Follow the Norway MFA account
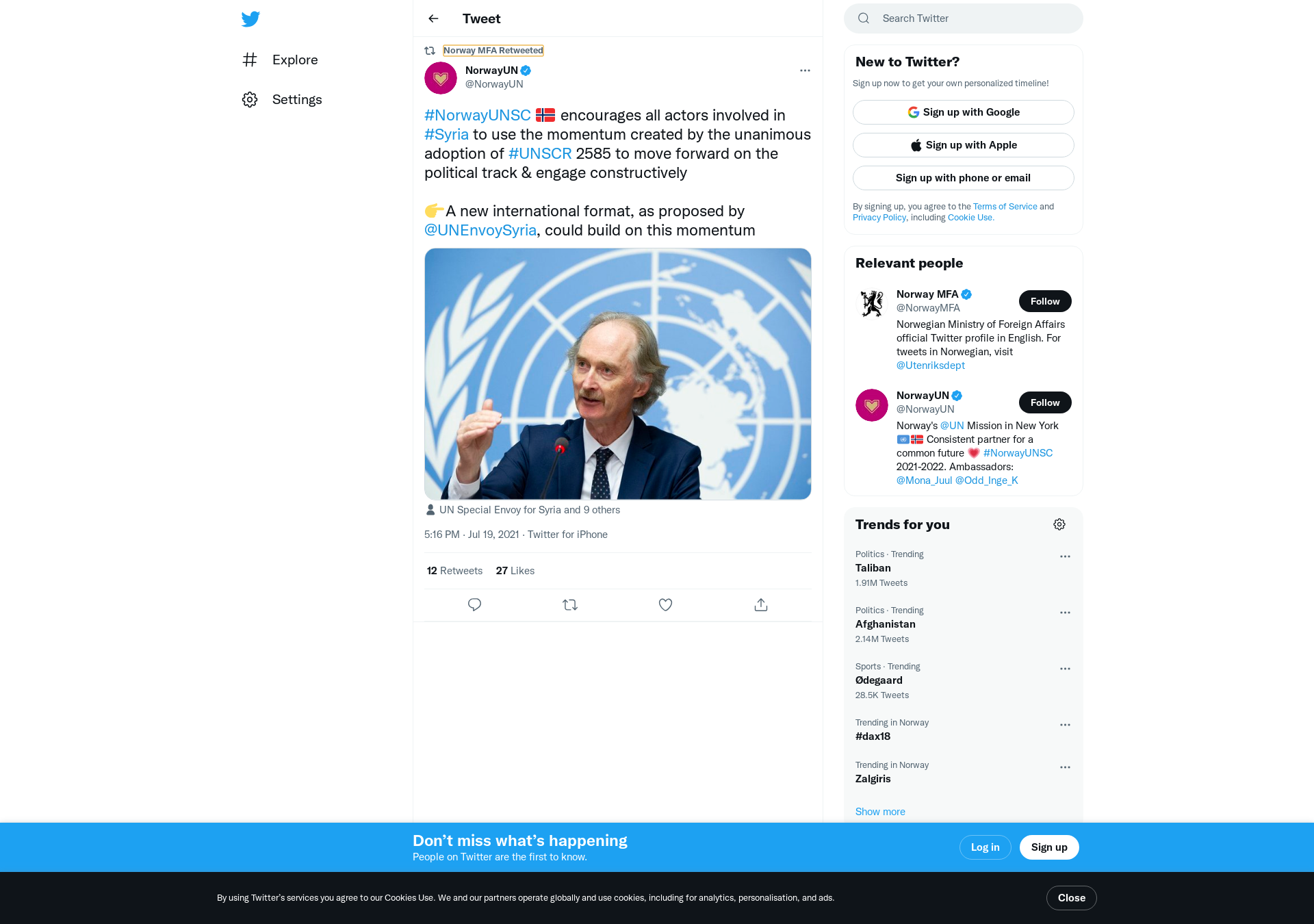Viewport: 1314px width, 924px height. [x=1045, y=301]
